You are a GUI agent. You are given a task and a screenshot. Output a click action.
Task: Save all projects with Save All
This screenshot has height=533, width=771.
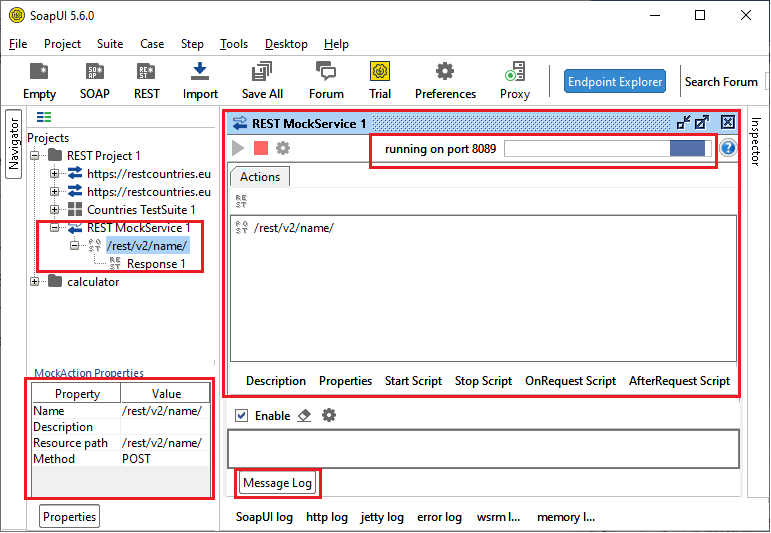tap(262, 81)
